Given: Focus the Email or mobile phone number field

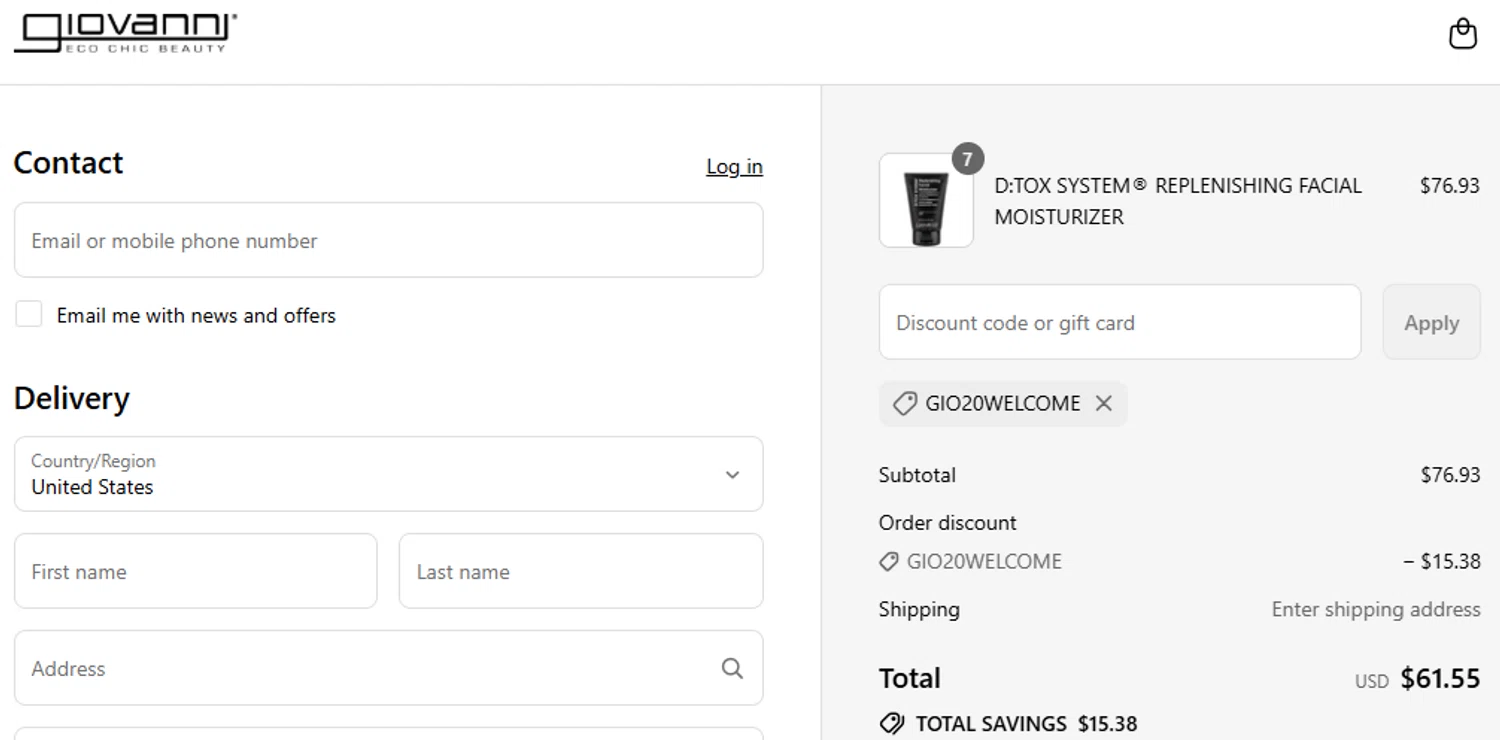Looking at the screenshot, I should click(388, 240).
